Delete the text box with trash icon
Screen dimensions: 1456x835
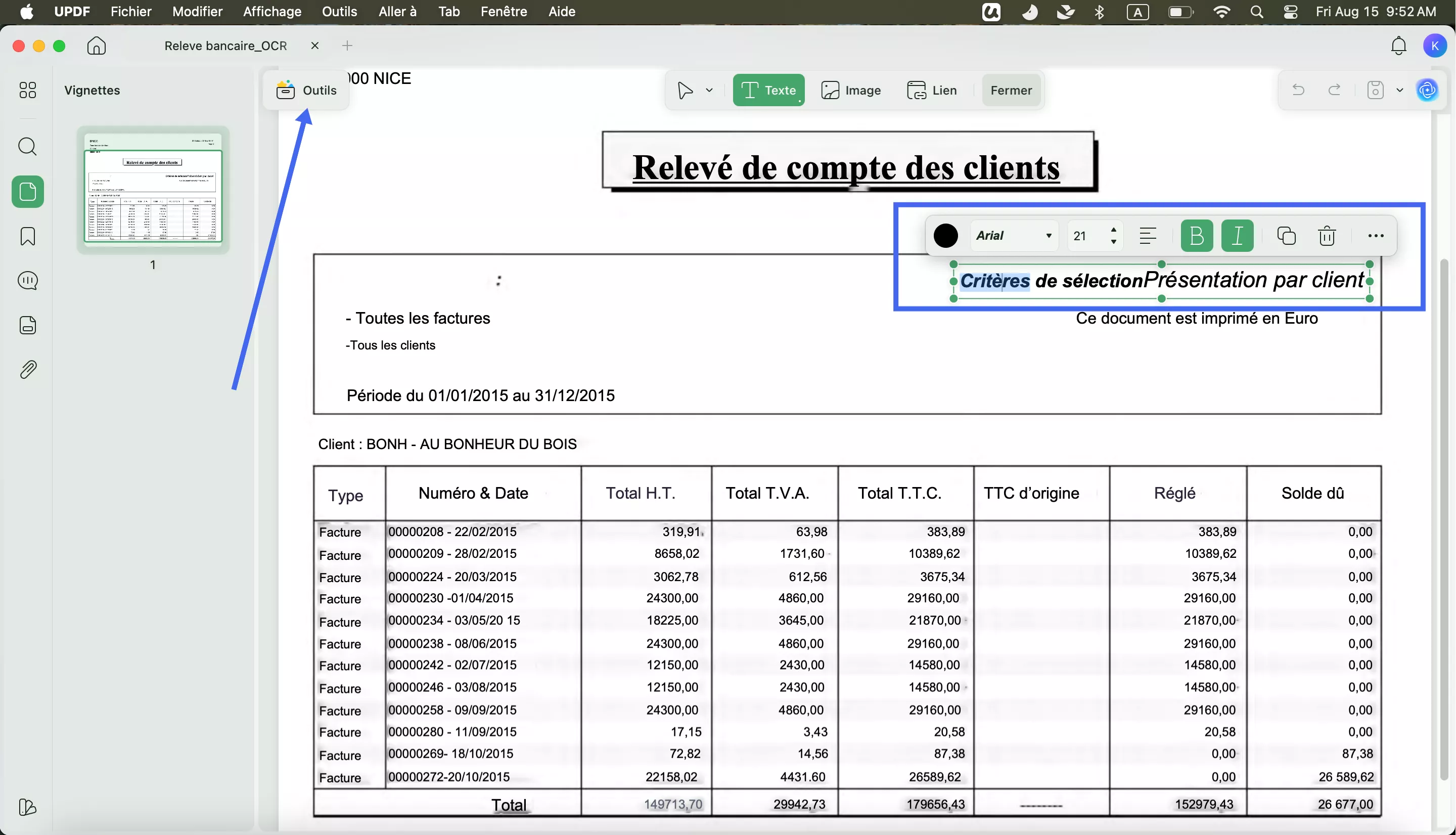point(1327,236)
